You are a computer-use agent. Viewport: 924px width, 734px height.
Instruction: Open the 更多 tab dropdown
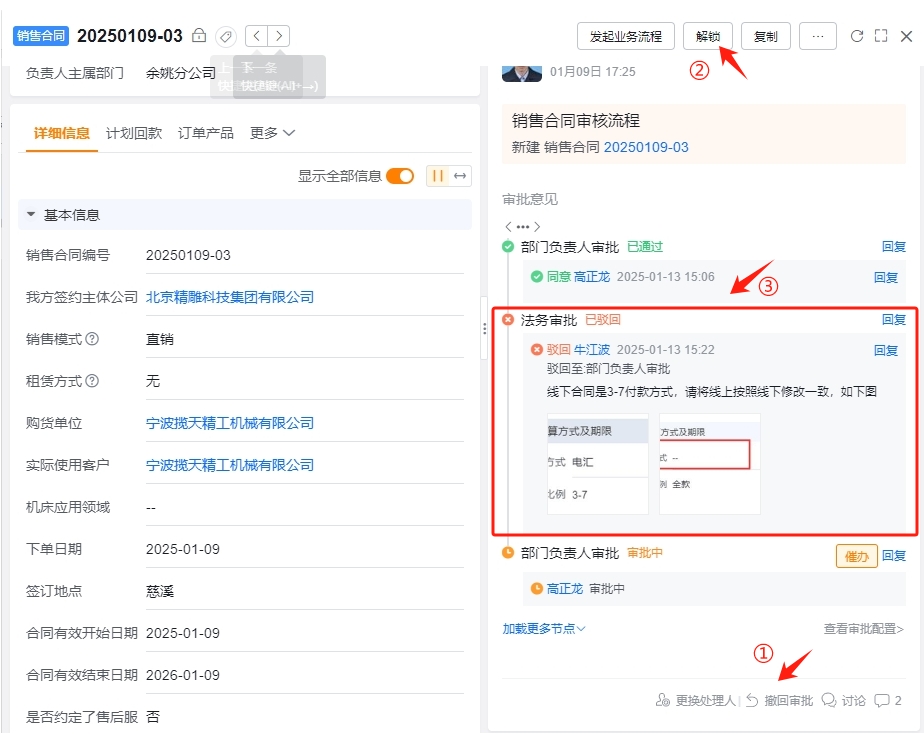(x=272, y=133)
